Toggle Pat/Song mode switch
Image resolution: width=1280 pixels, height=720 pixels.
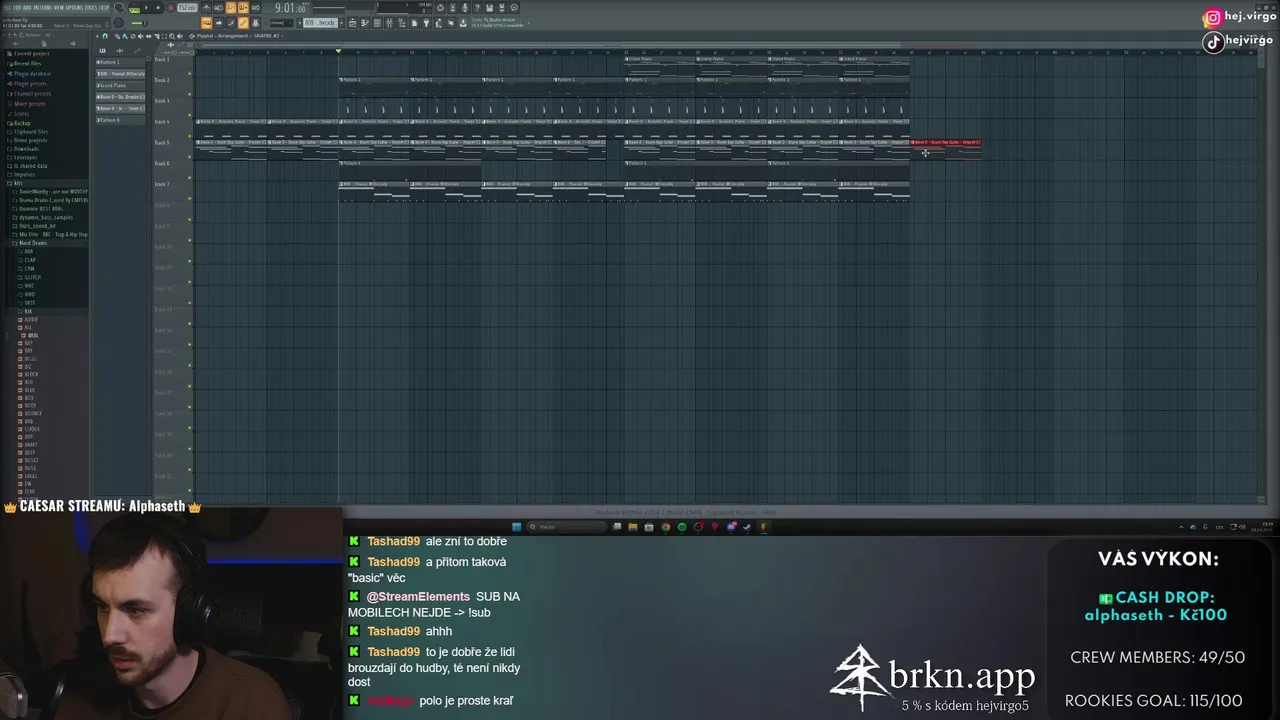point(134,7)
